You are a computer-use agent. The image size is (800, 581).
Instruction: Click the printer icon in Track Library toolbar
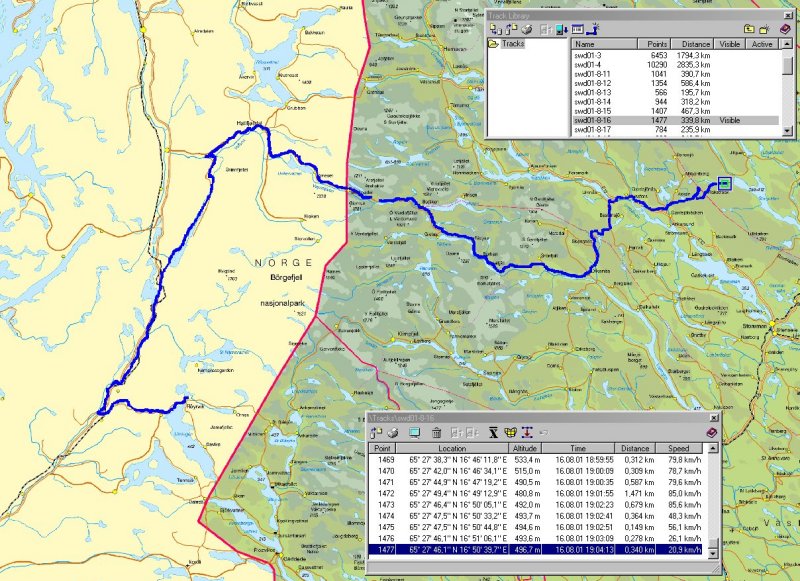[x=525, y=29]
